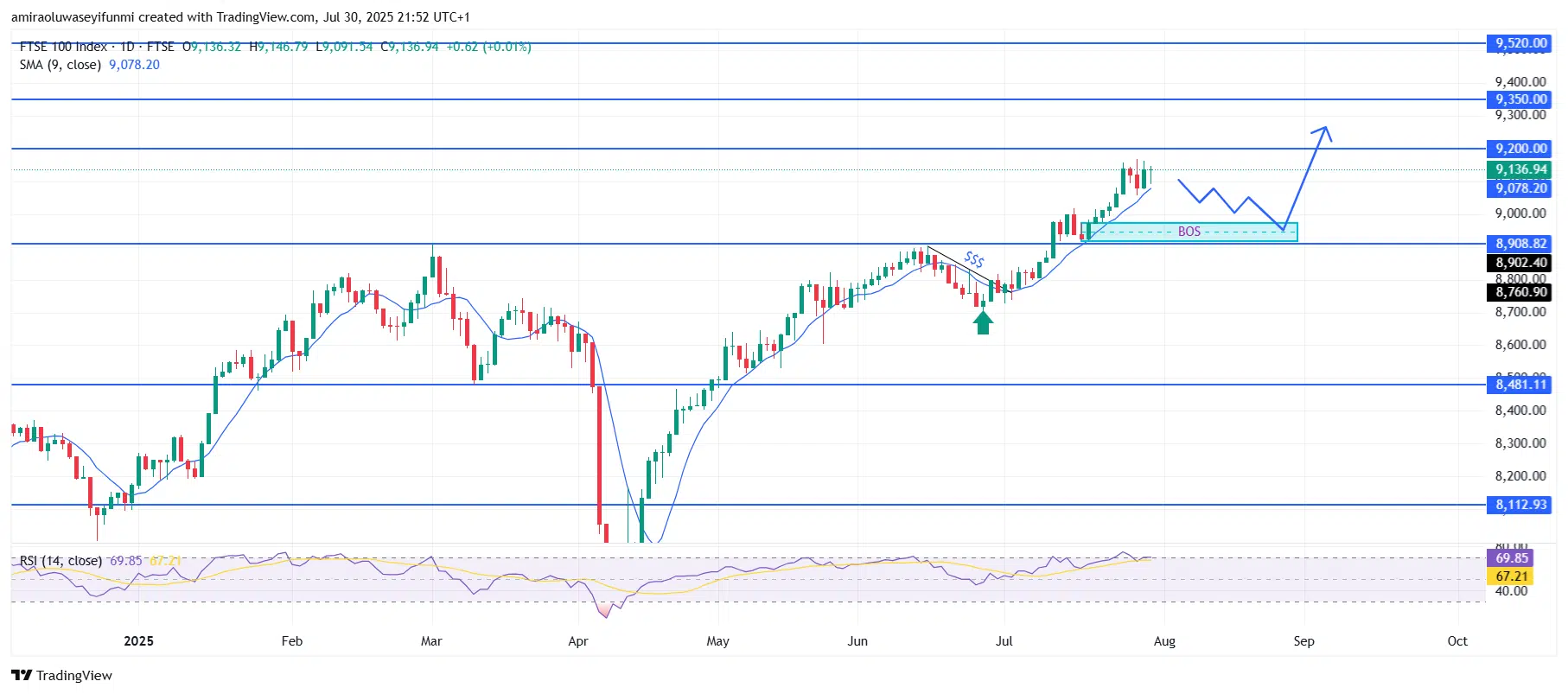Click the 9,400.00 price axis tick
The height and width of the screenshot is (694, 1568).
[1520, 82]
